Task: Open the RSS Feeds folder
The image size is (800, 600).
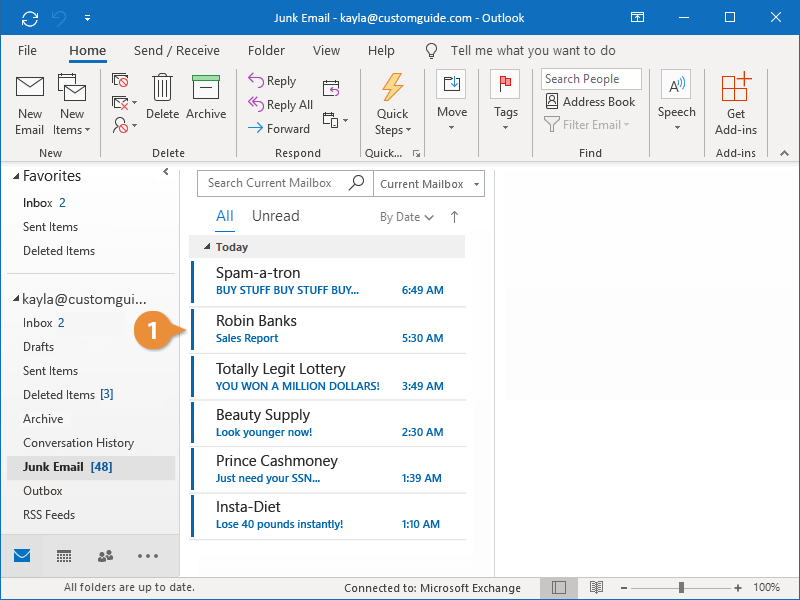Action: (48, 515)
